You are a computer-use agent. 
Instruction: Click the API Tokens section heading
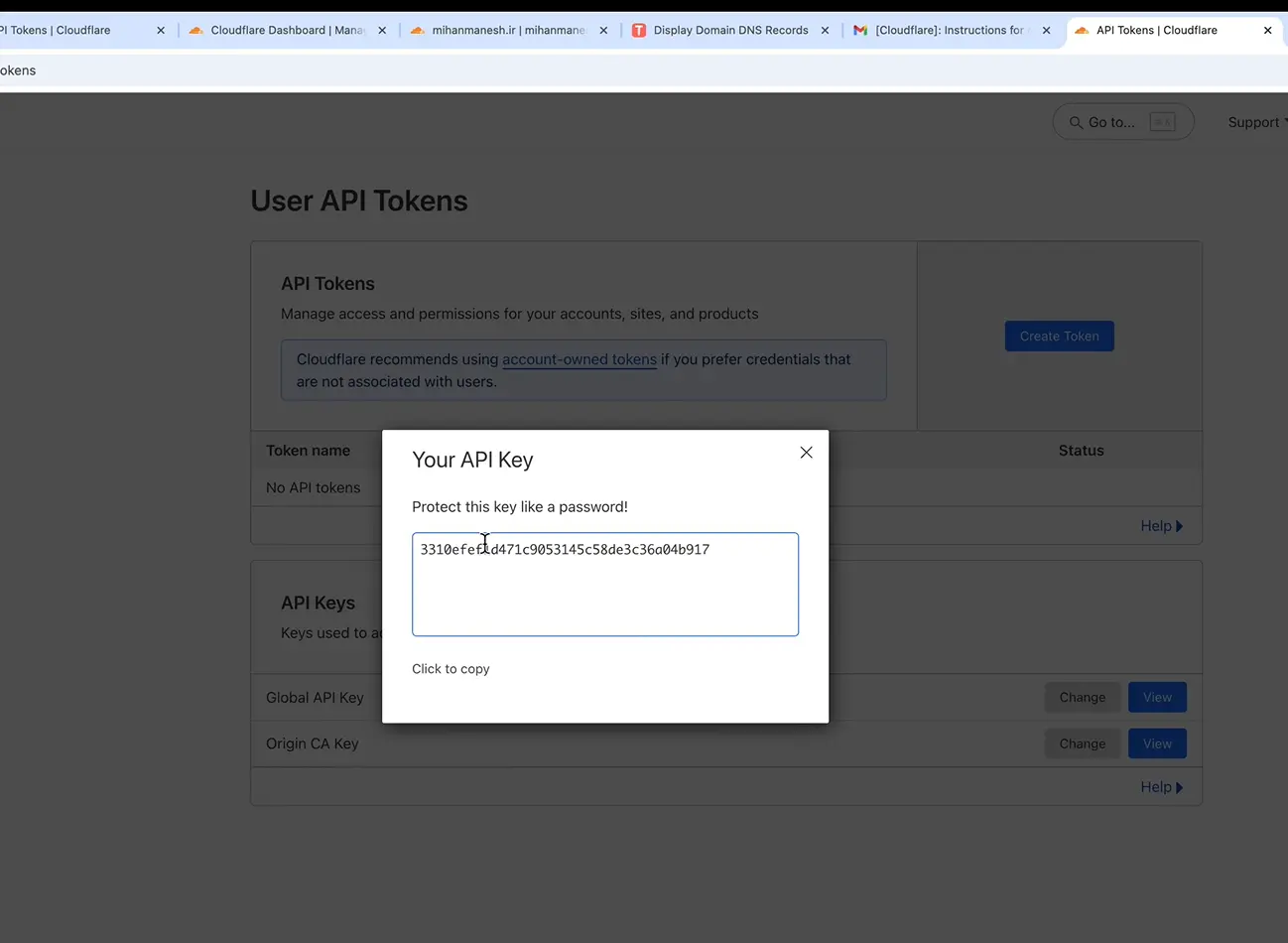327,284
